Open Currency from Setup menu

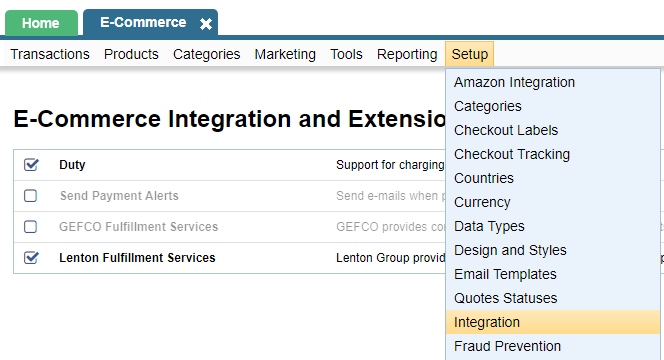pyautogui.click(x=553, y=202)
